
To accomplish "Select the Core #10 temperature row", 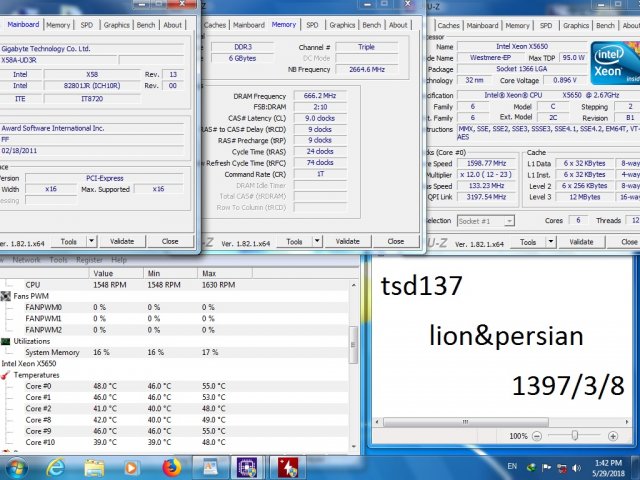I will (175, 442).
